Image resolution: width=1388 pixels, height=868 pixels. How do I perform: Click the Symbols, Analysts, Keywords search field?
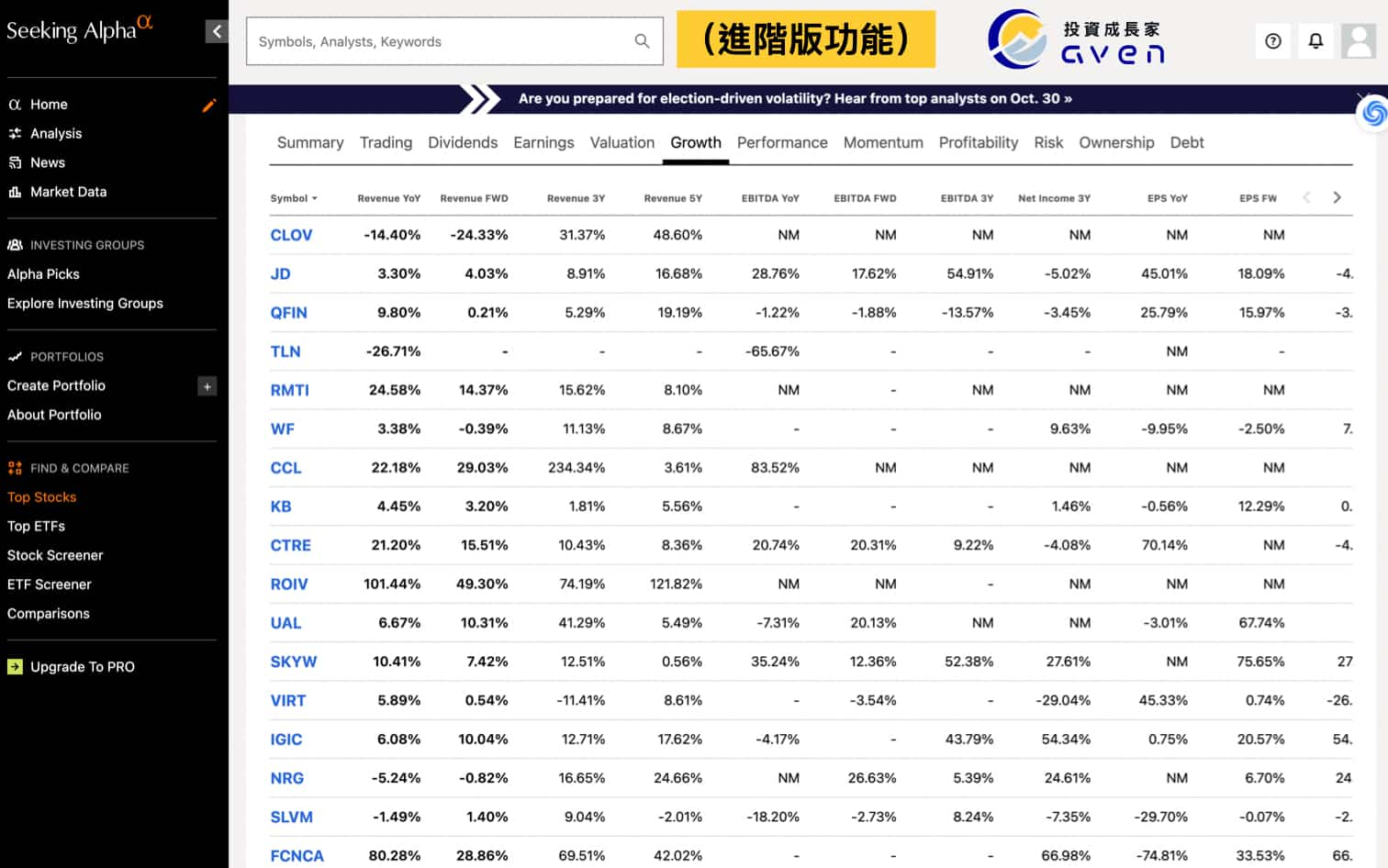(454, 41)
